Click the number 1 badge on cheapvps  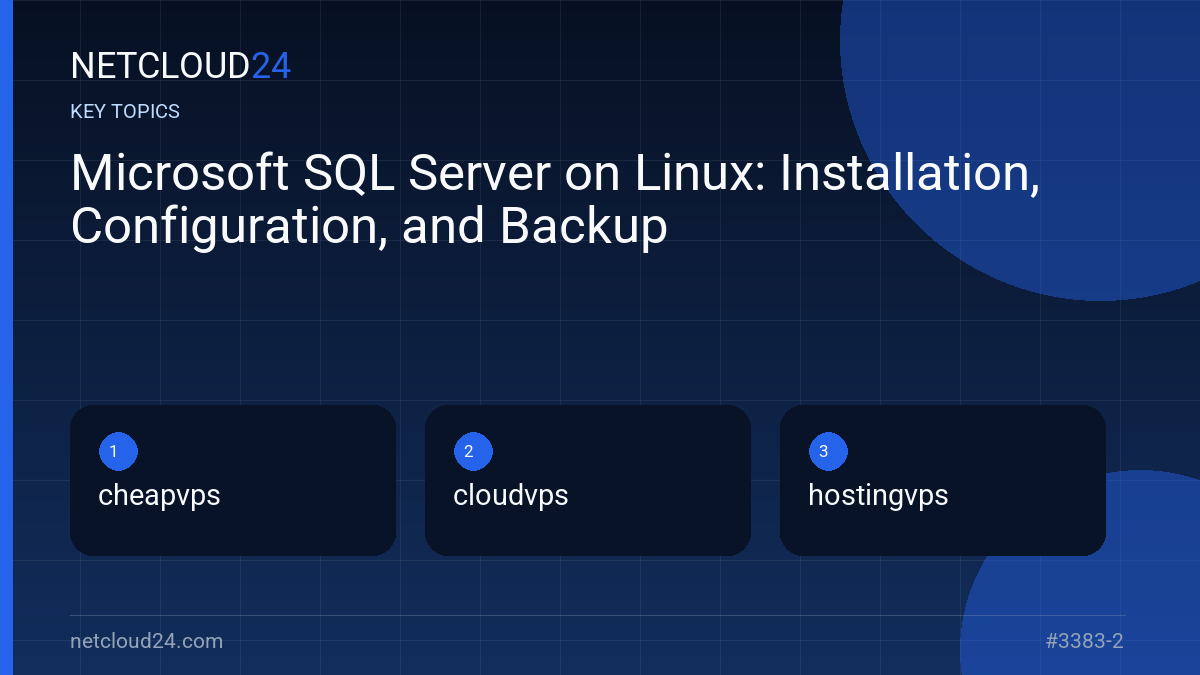(118, 451)
